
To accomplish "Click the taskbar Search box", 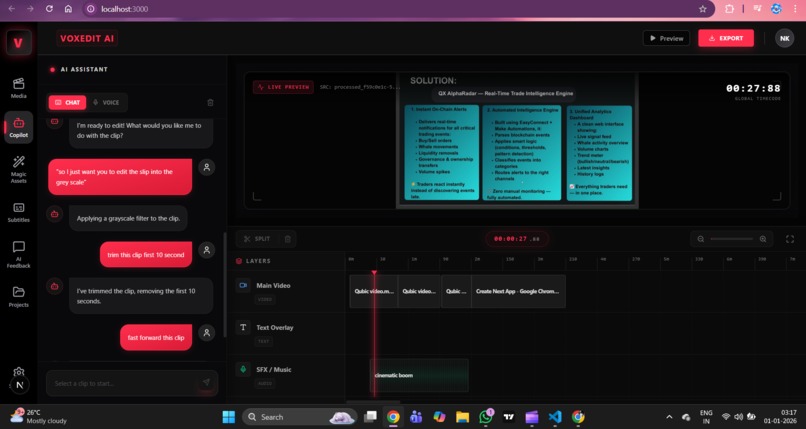I will 299,417.
